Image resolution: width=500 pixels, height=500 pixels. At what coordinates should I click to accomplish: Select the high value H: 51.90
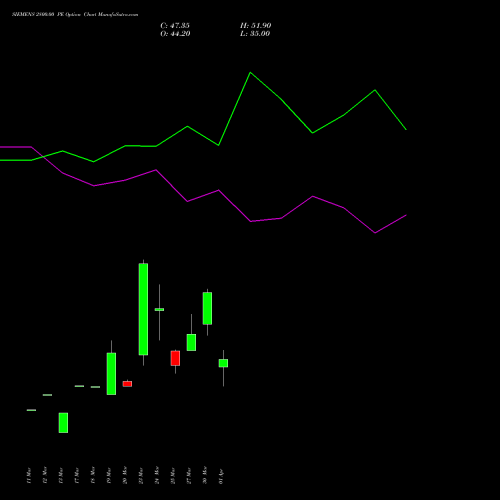256,26
